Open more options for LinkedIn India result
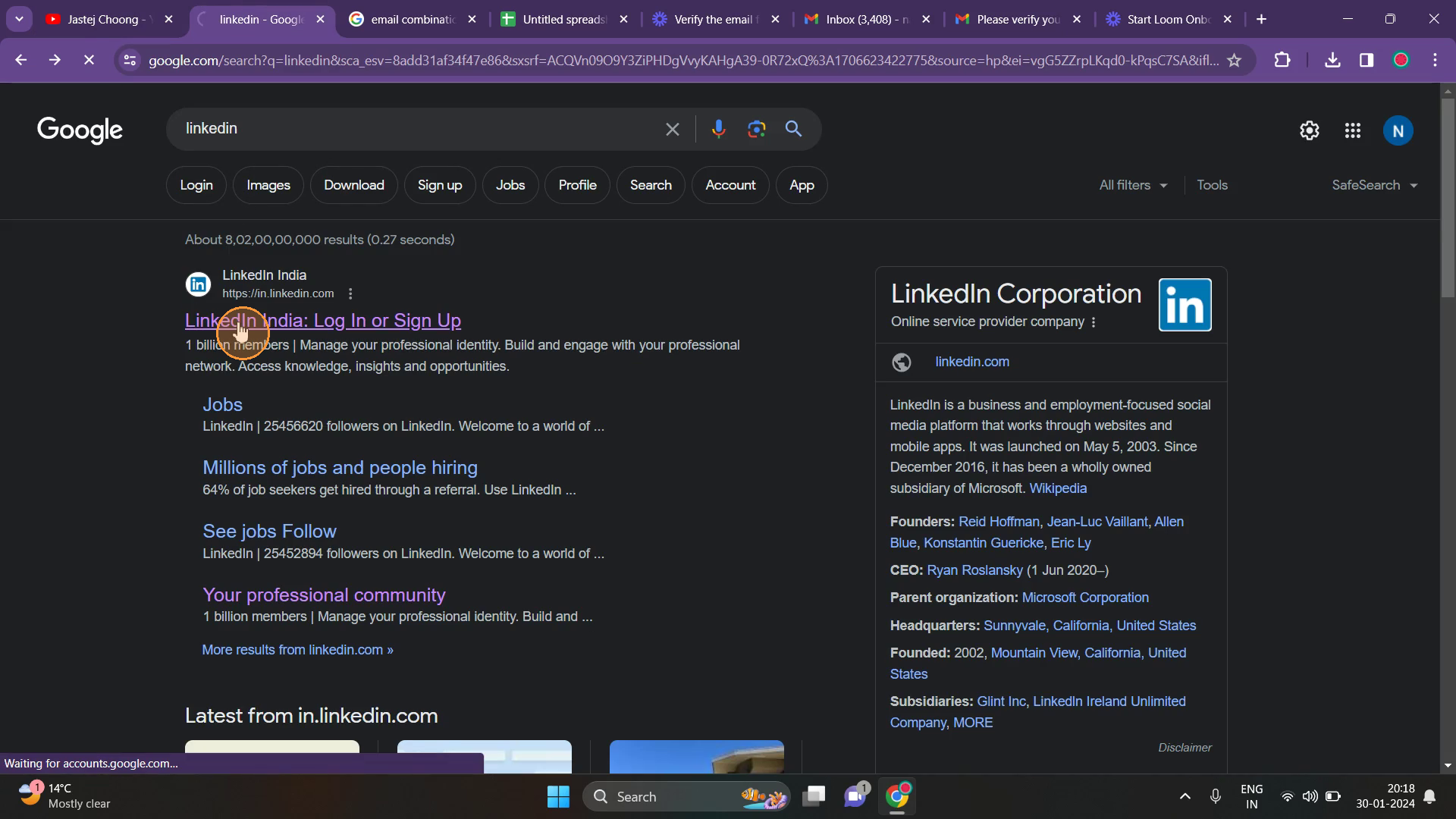This screenshot has width=1456, height=819. point(350,293)
